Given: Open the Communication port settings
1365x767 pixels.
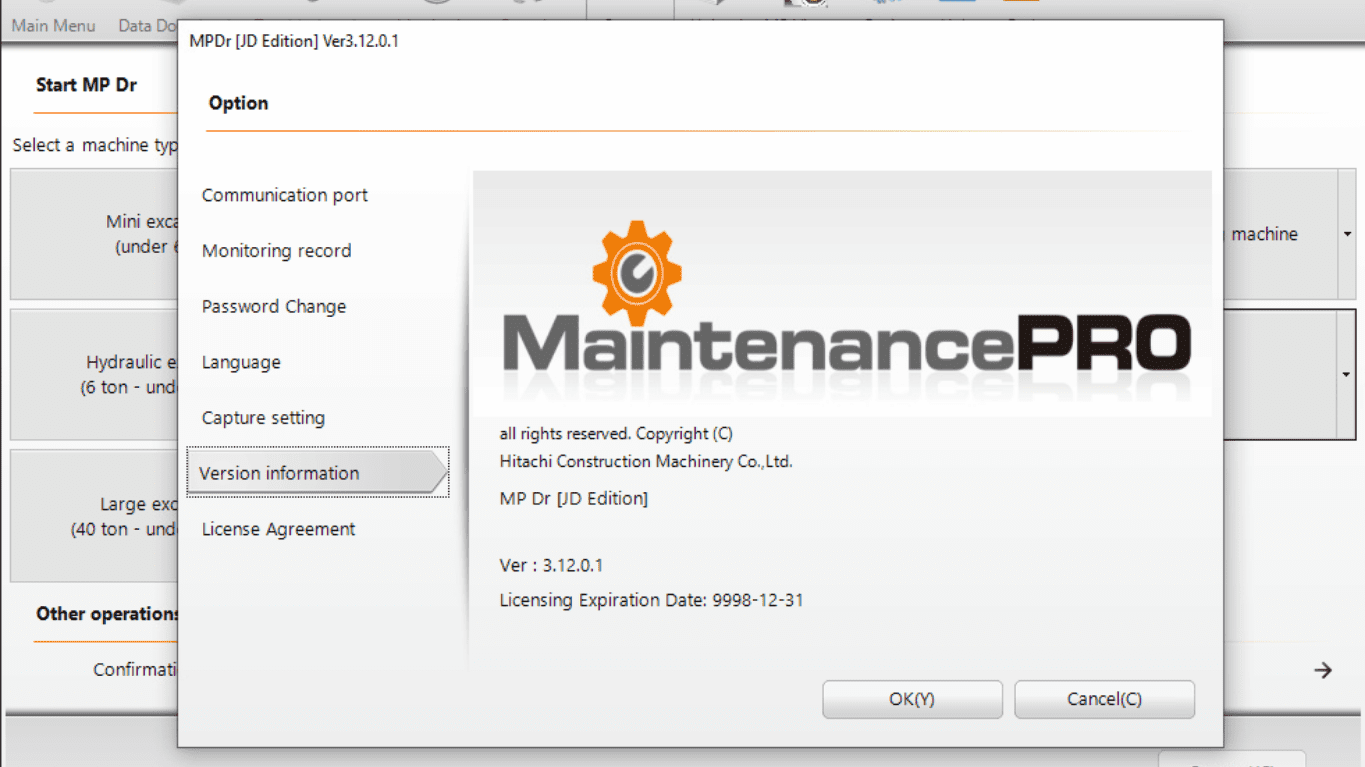Looking at the screenshot, I should (285, 195).
